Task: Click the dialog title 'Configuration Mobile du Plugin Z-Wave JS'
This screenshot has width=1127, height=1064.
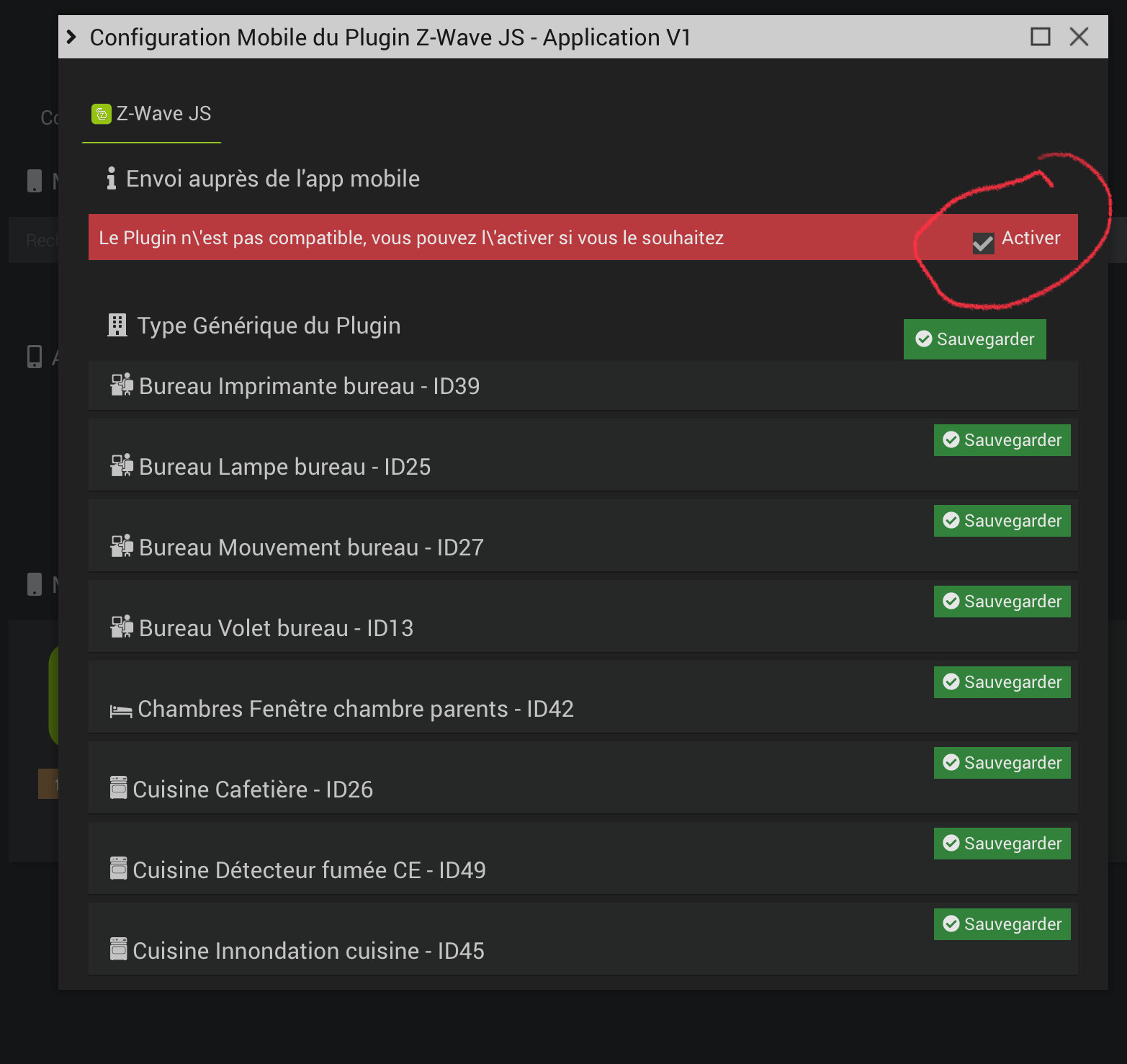Action: pyautogui.click(x=307, y=37)
